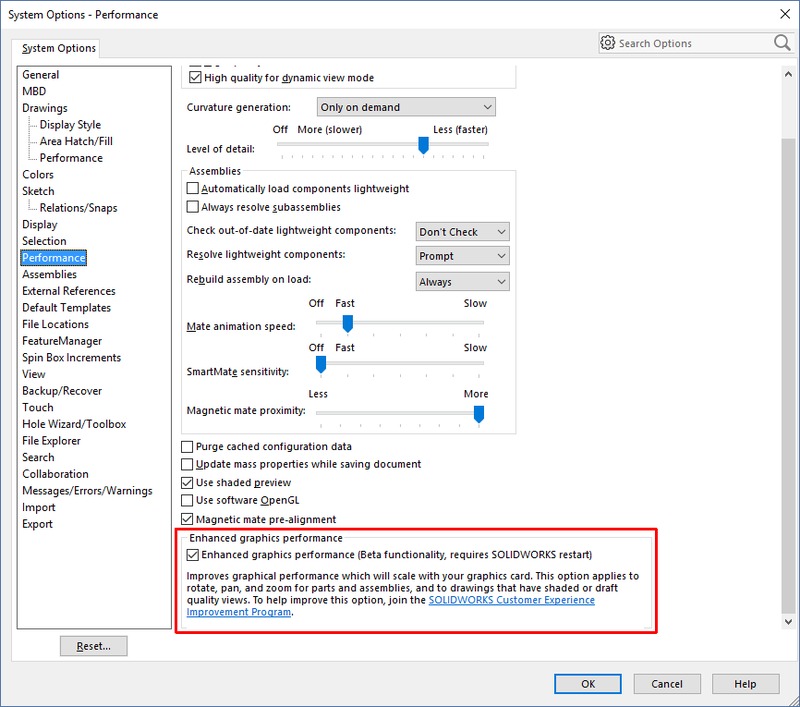Image resolution: width=800 pixels, height=707 pixels.
Task: Open Rebuild assembly on load dropdown
Action: click(462, 282)
